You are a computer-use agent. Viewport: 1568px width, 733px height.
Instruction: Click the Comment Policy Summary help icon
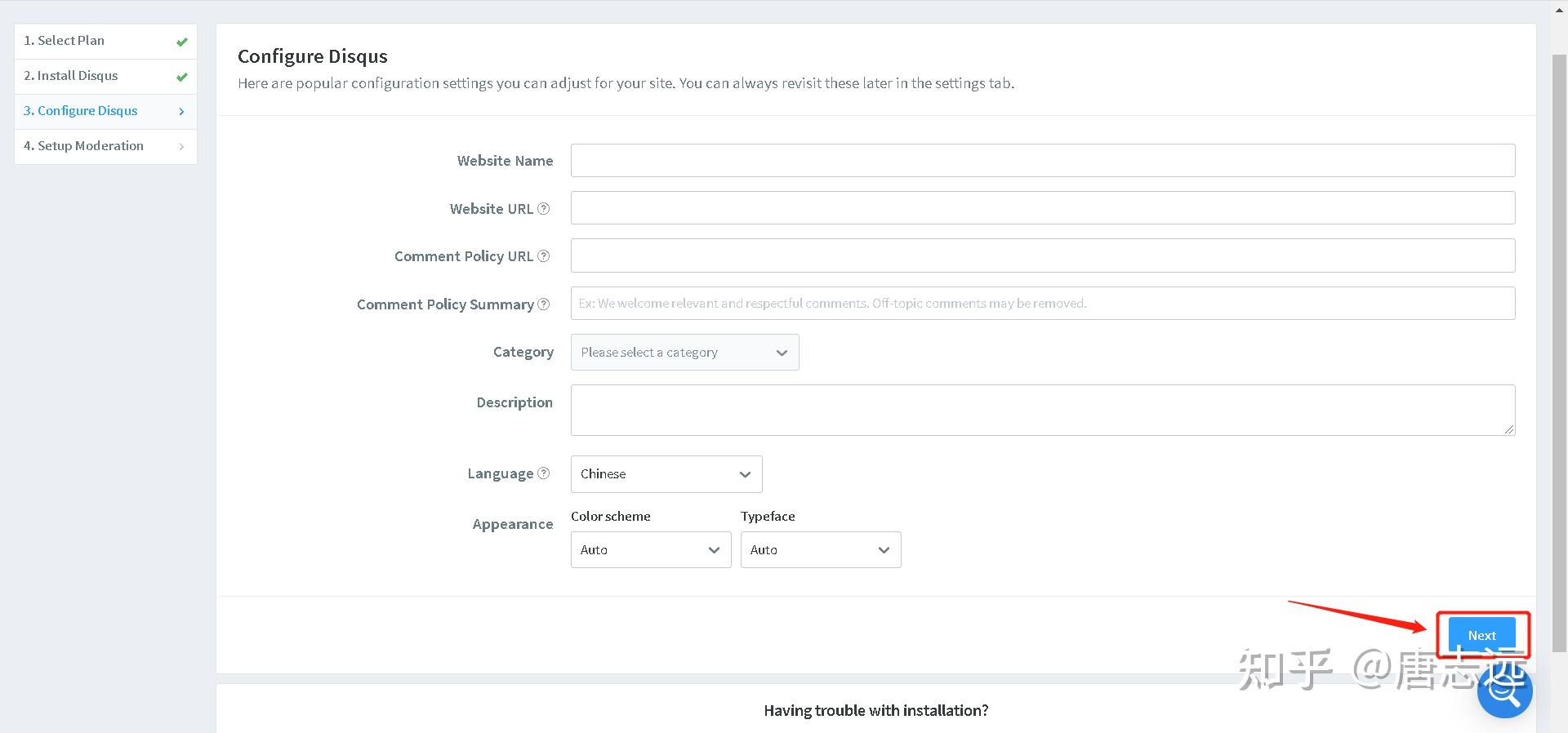(544, 304)
